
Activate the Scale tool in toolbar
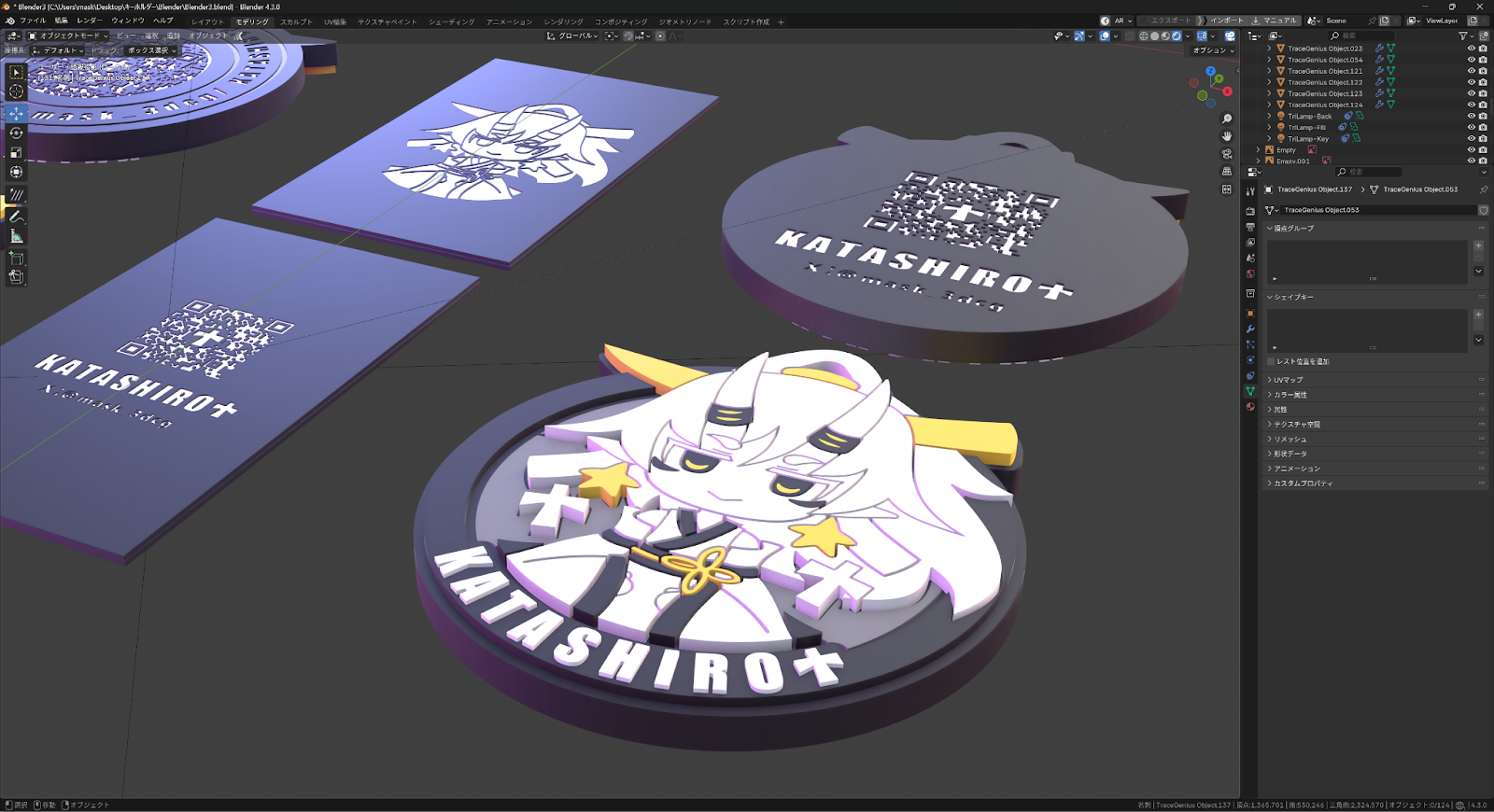(x=16, y=152)
